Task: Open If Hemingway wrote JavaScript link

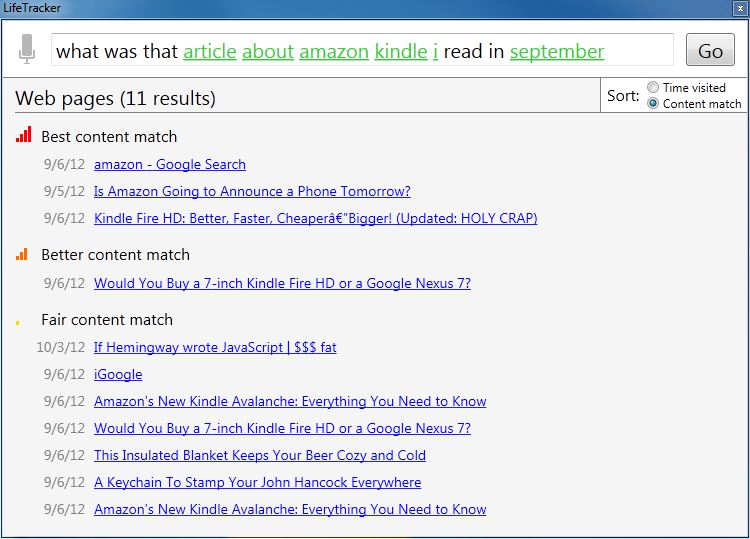Action: [x=215, y=347]
